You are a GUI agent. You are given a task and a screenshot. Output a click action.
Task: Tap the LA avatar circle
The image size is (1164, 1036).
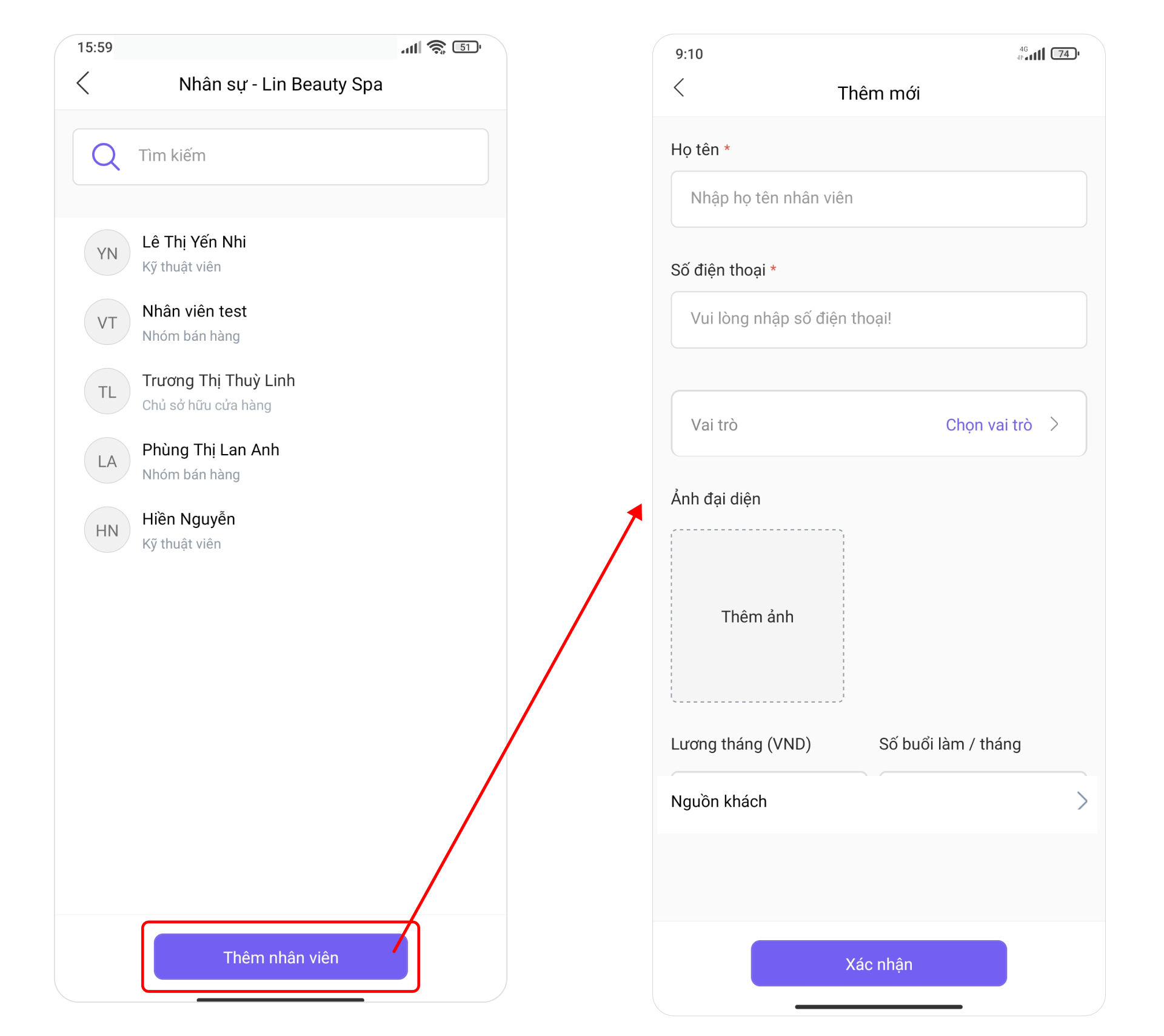107,461
